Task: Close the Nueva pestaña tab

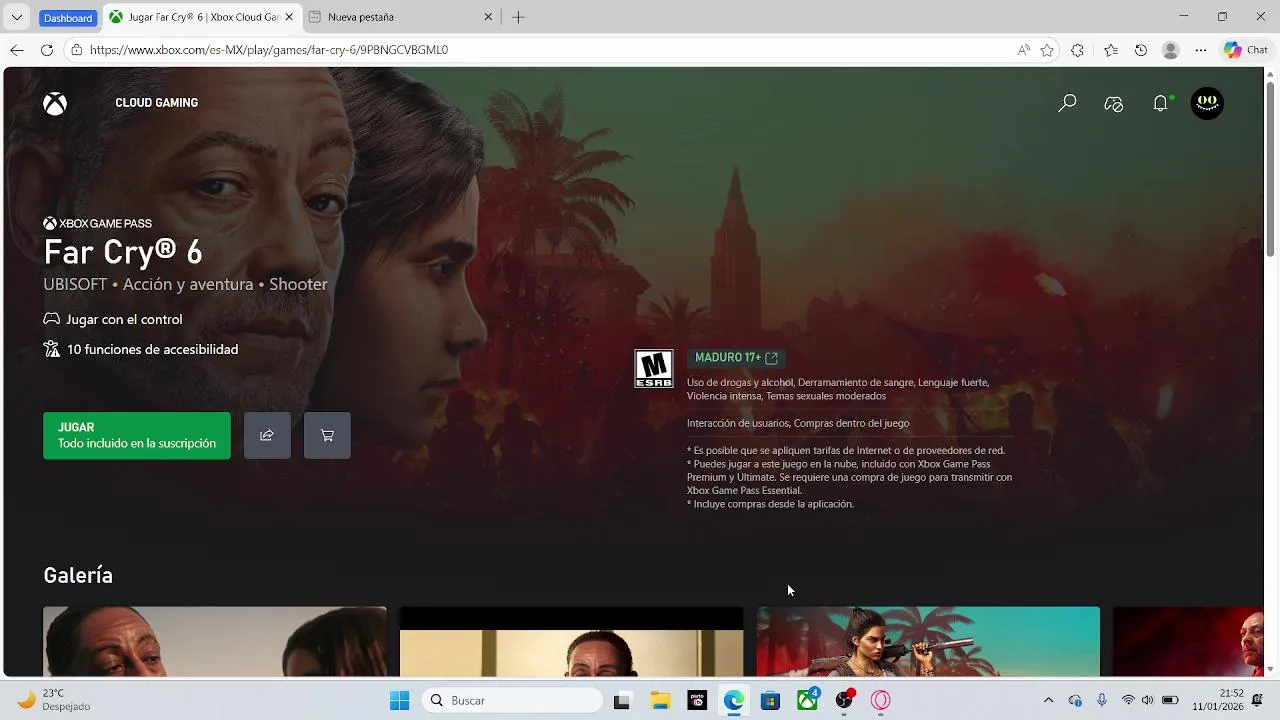Action: click(488, 17)
